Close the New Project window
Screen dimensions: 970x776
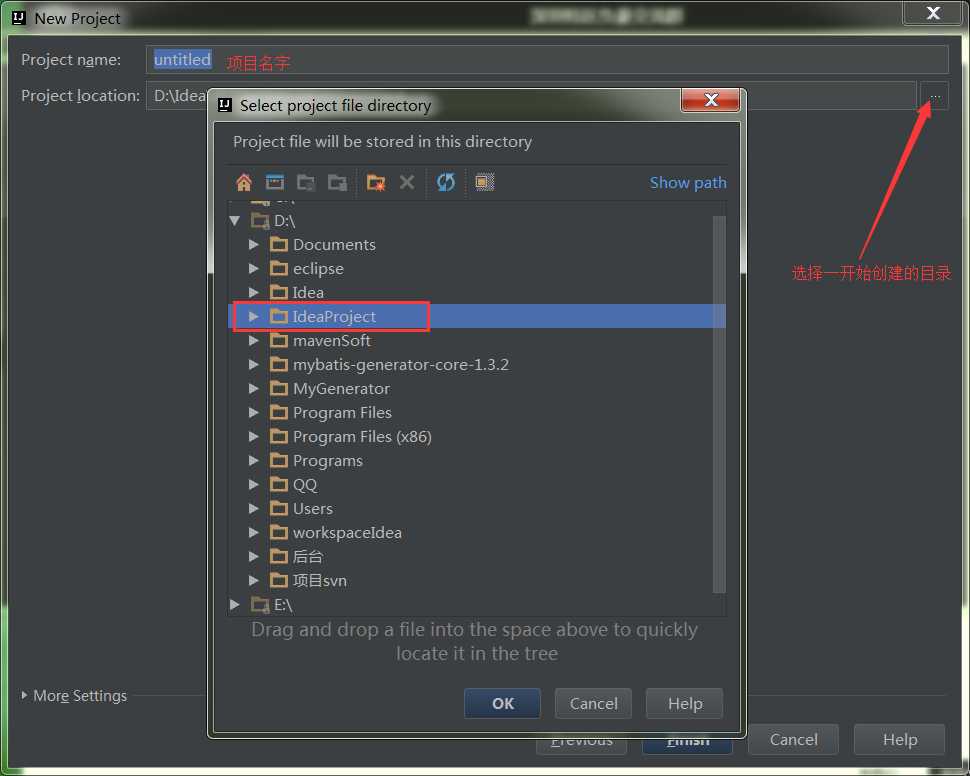coord(933,13)
